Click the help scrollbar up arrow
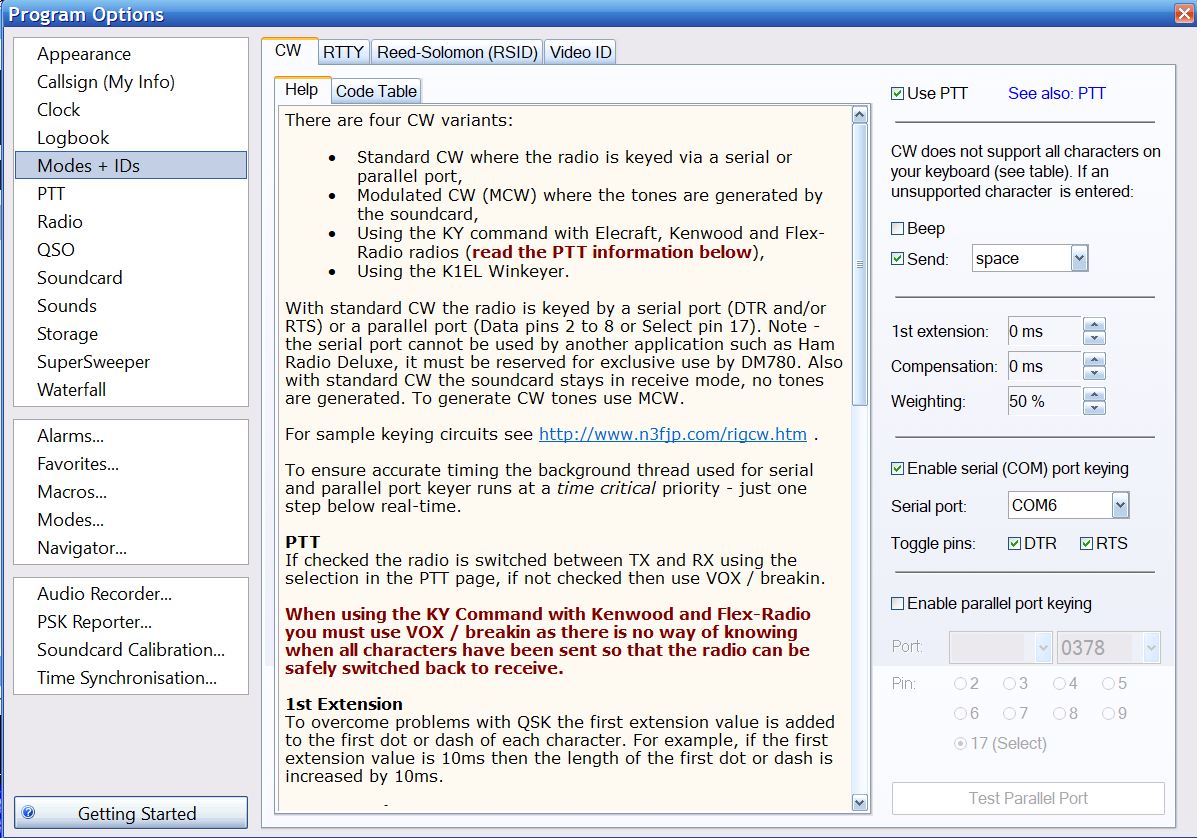Image resolution: width=1197 pixels, height=838 pixels. 860,114
